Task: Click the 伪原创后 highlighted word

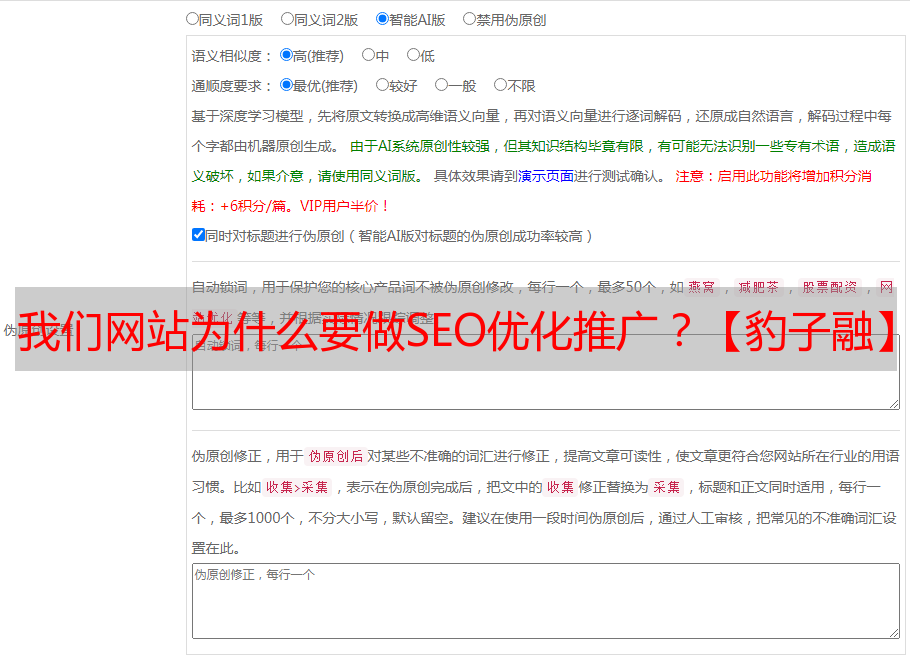Action: 336,456
